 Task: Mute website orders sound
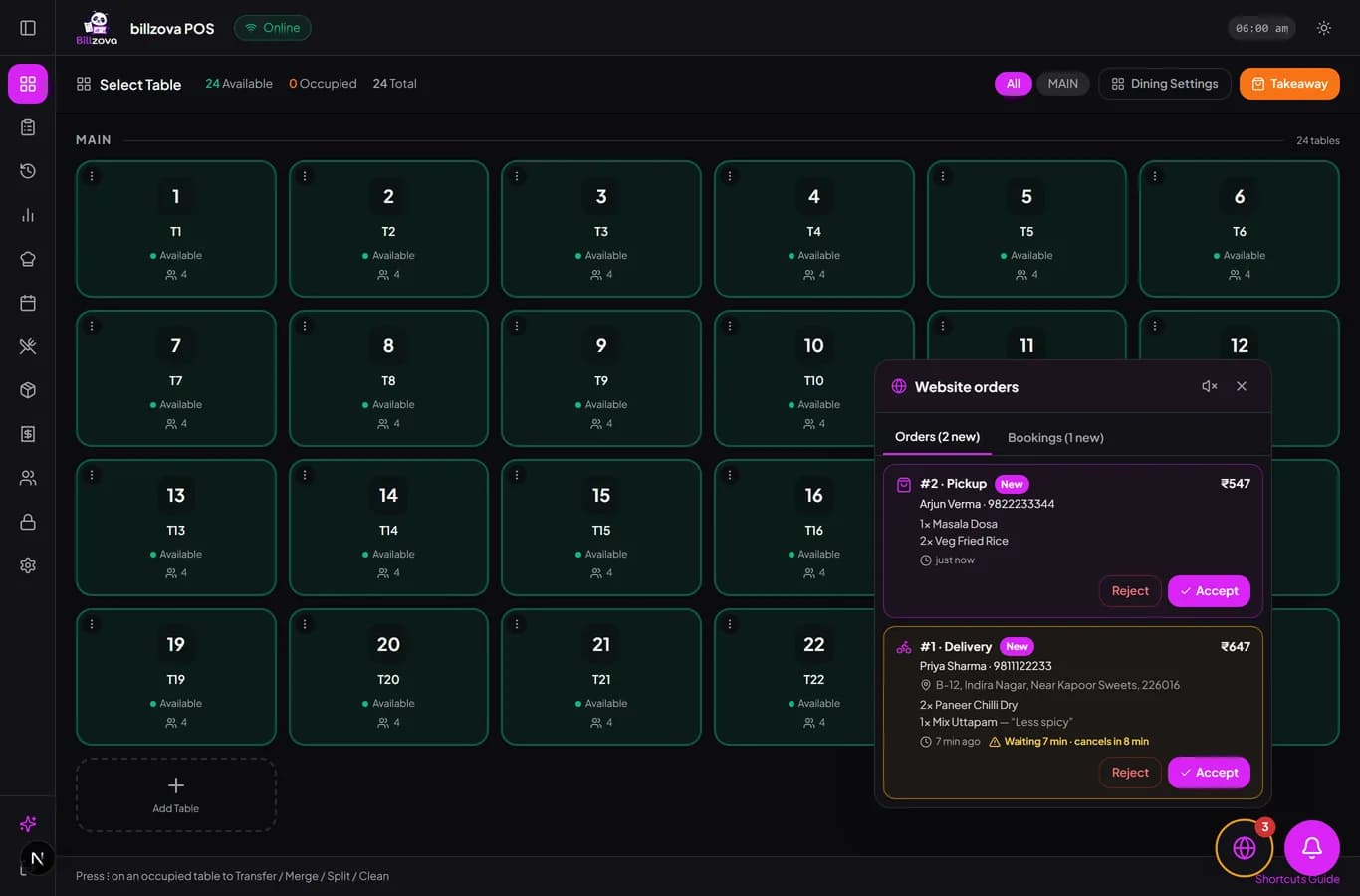pos(1210,386)
